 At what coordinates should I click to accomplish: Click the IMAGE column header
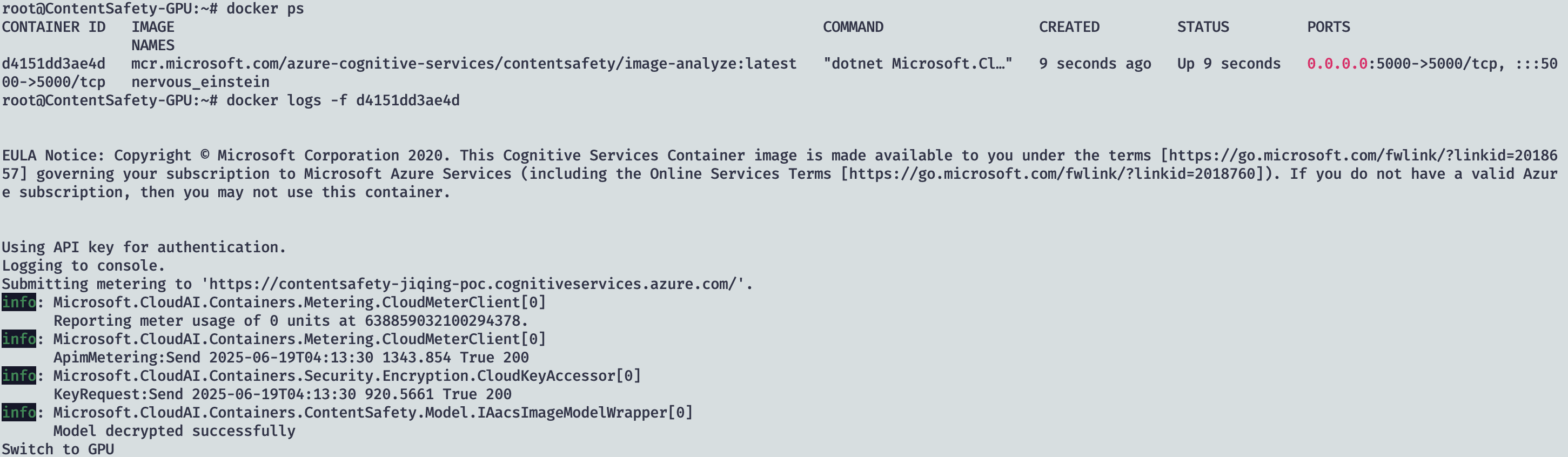pyautogui.click(x=153, y=28)
